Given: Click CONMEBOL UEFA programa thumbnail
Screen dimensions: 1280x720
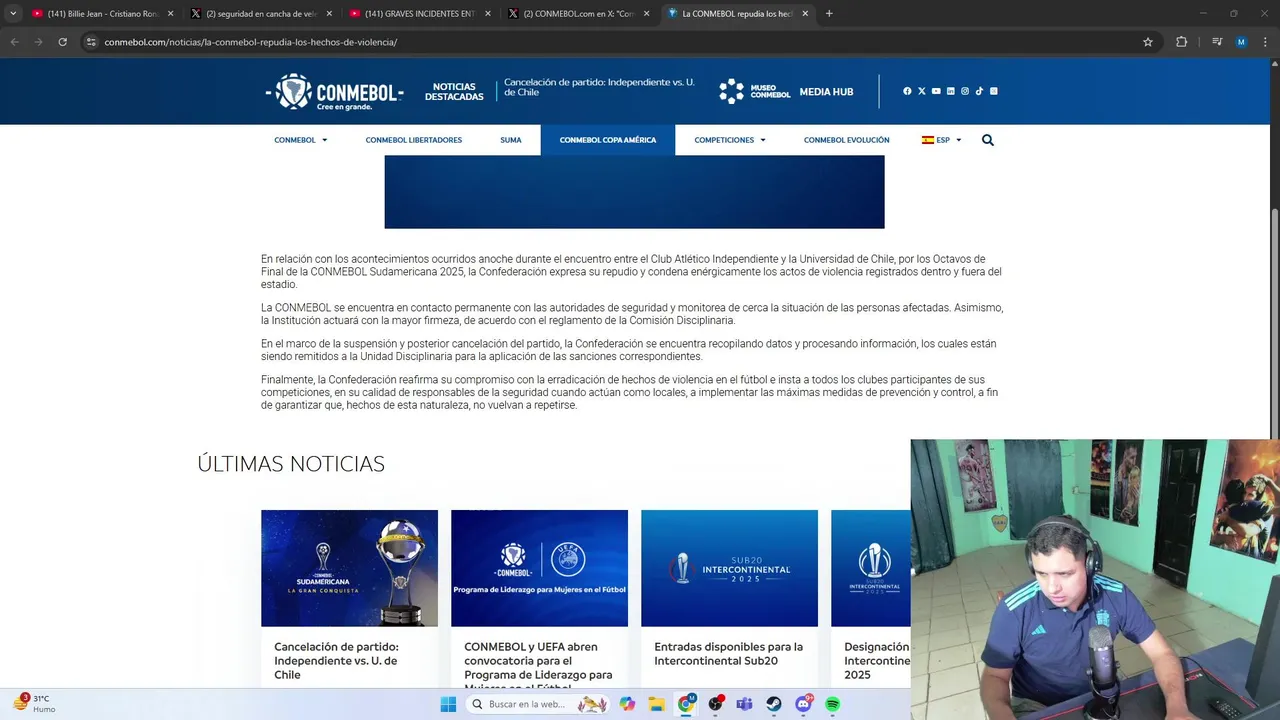Looking at the screenshot, I should [x=539, y=568].
